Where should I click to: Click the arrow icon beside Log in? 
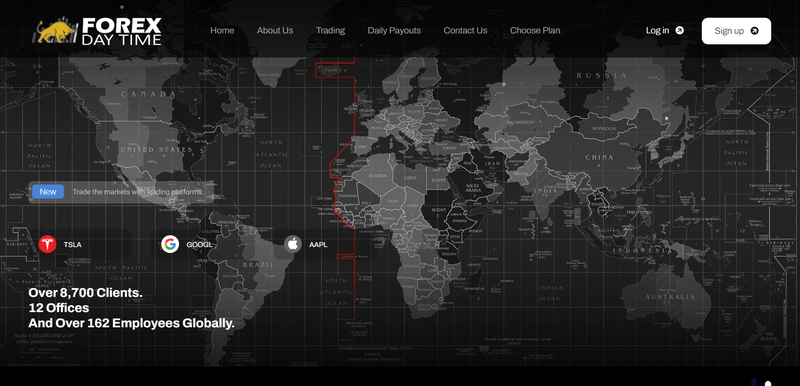[680, 31]
